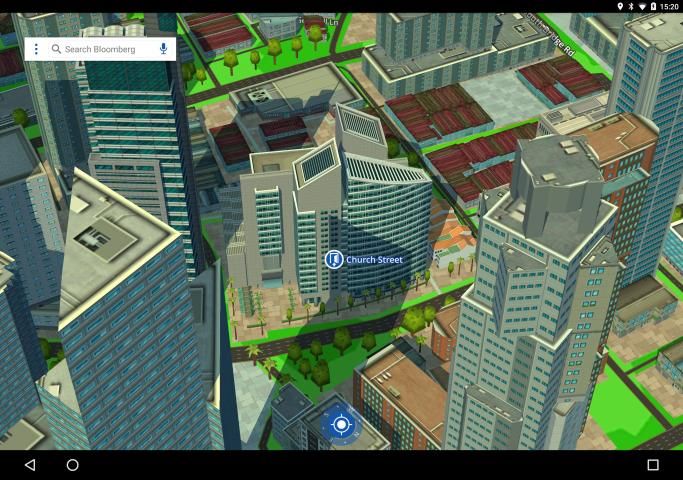
Task: Tap the Bluetooth status bar icon
Action: [631, 6]
